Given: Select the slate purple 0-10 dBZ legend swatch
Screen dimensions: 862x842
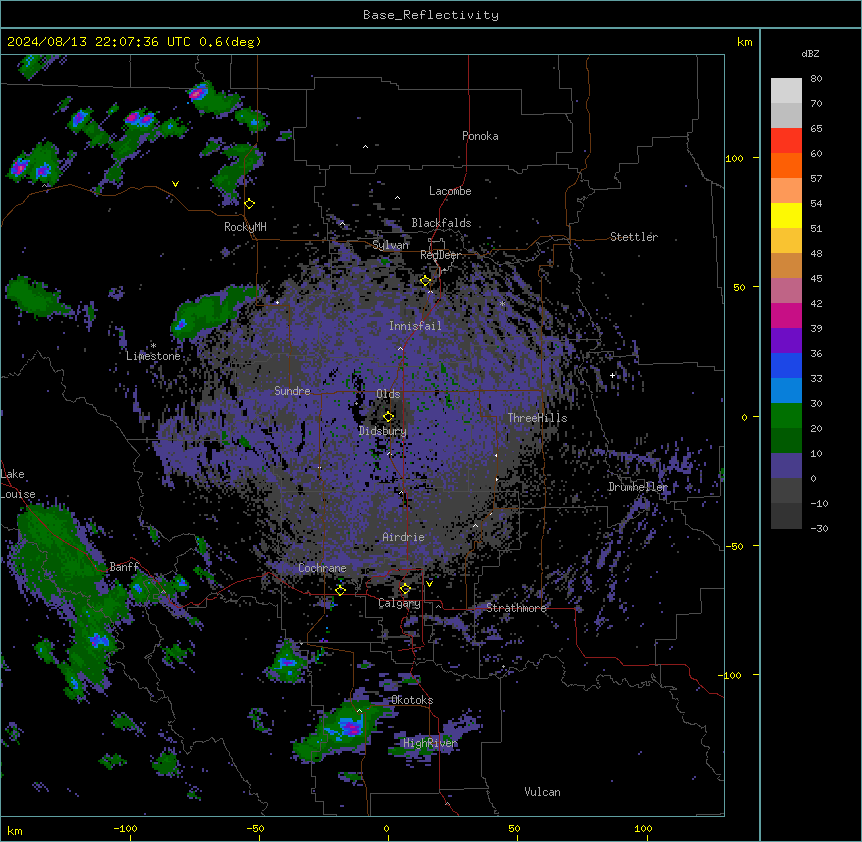Looking at the screenshot, I should [786, 466].
